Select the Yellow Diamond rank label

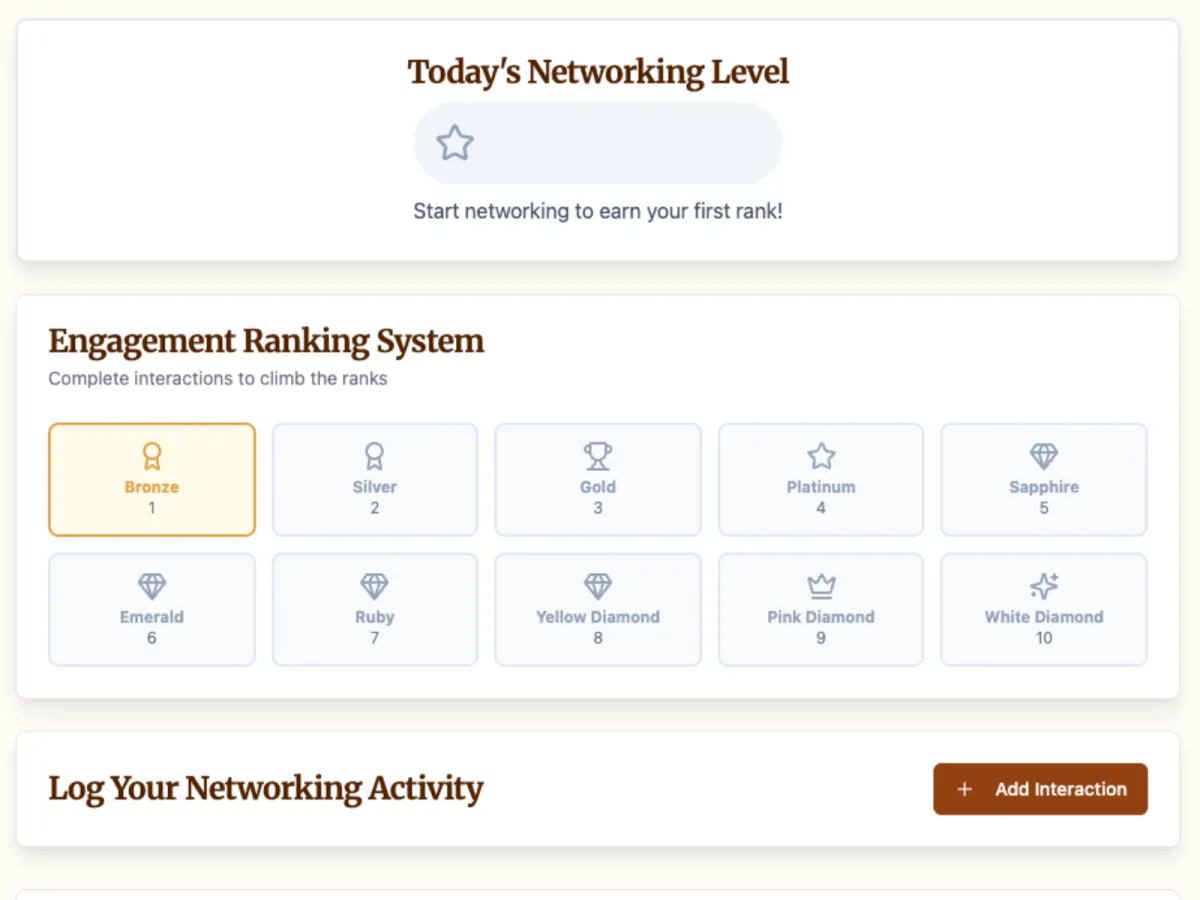pyautogui.click(x=598, y=617)
